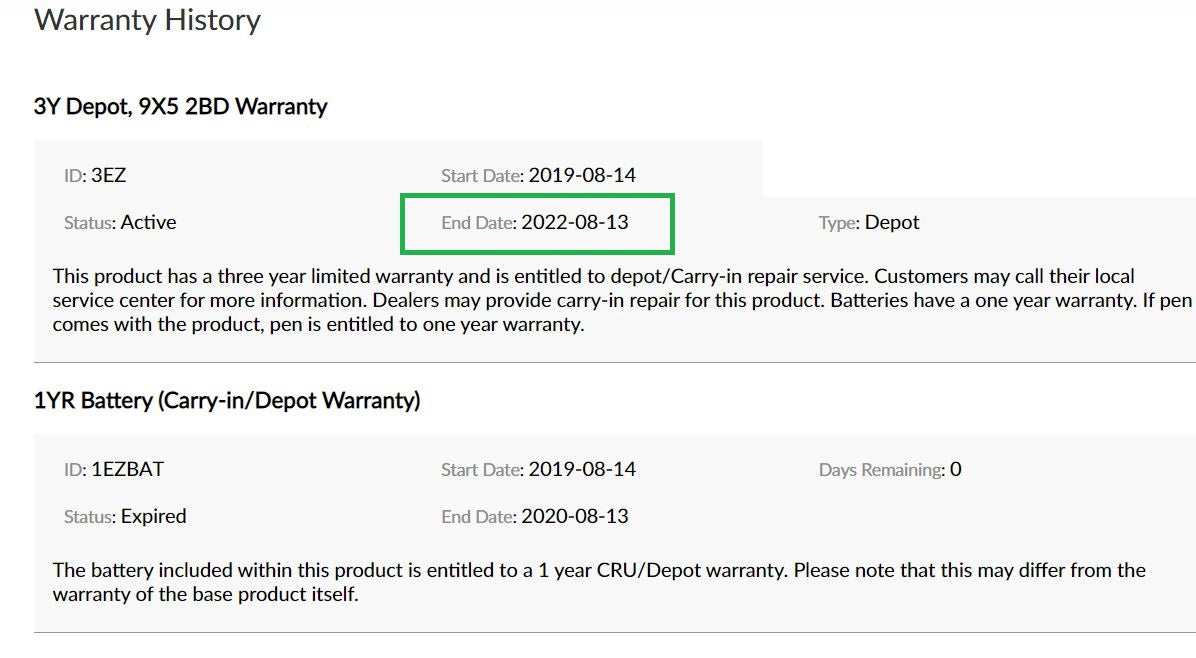This screenshot has width=1196, height=658.
Task: Click the Warranty History page heading
Action: click(147, 21)
